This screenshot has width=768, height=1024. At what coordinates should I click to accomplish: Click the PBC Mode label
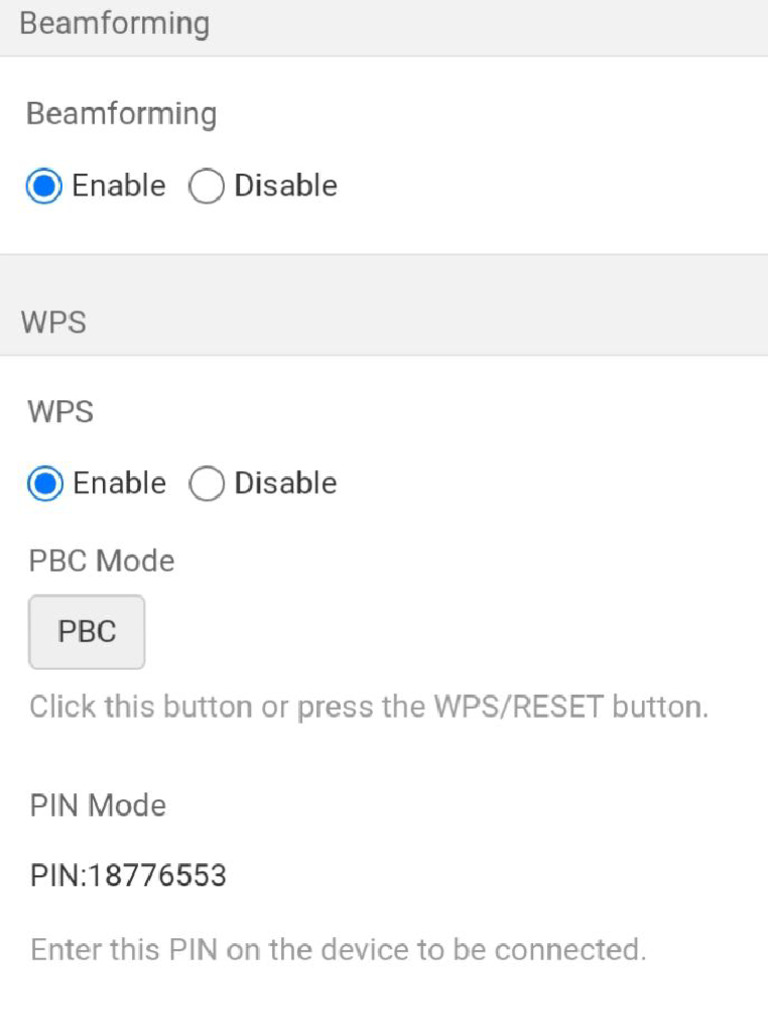tap(101, 561)
